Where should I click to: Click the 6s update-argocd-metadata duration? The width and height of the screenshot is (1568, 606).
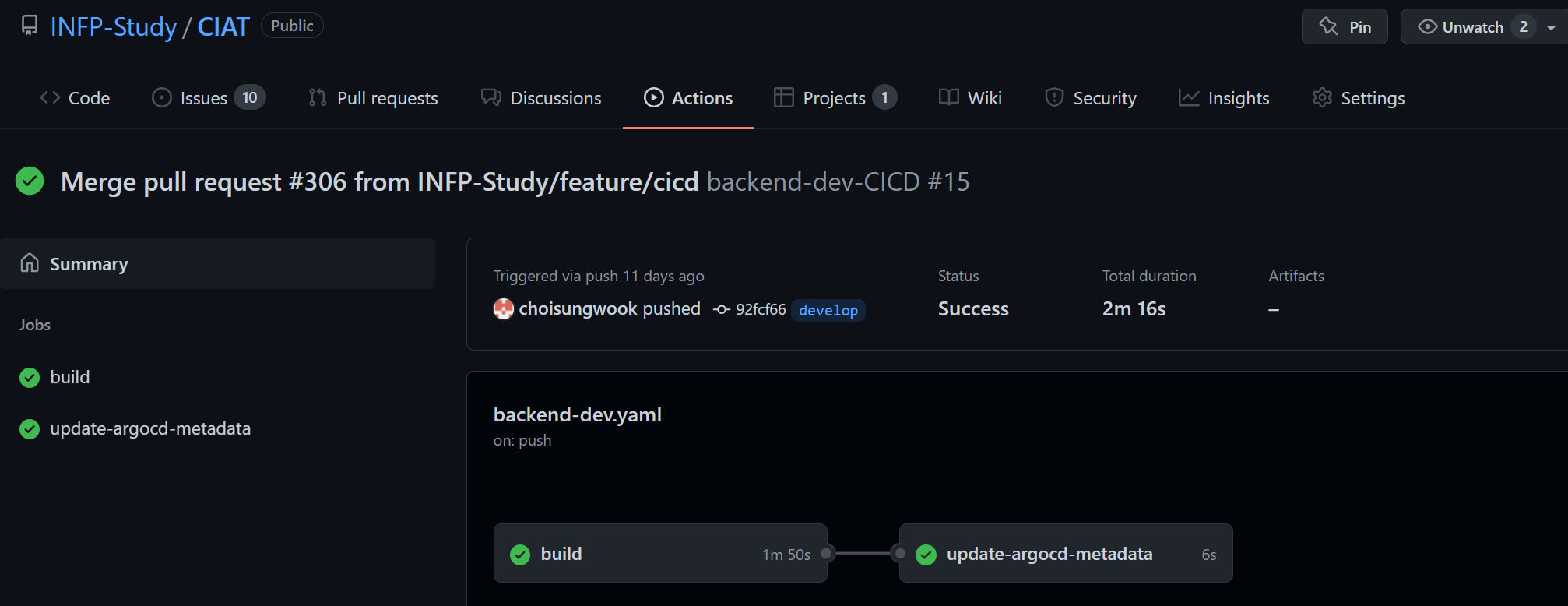[x=1209, y=555]
